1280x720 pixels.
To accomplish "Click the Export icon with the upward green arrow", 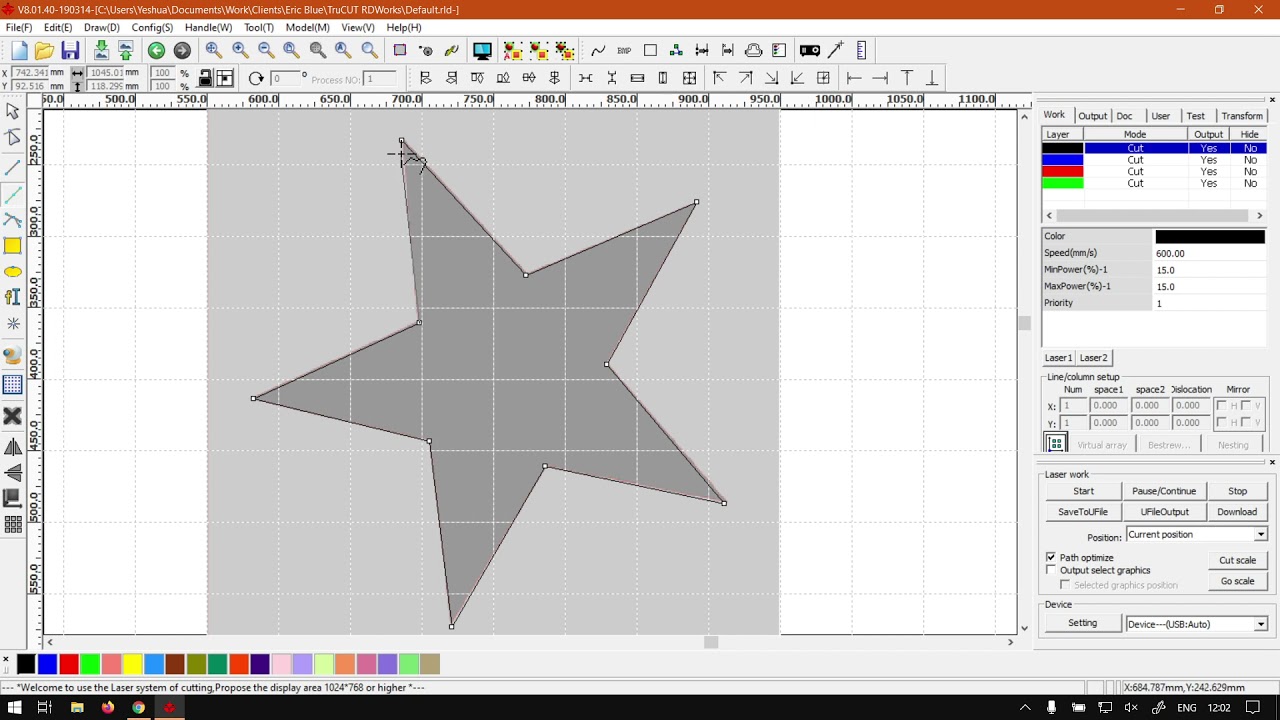I will pos(126,51).
